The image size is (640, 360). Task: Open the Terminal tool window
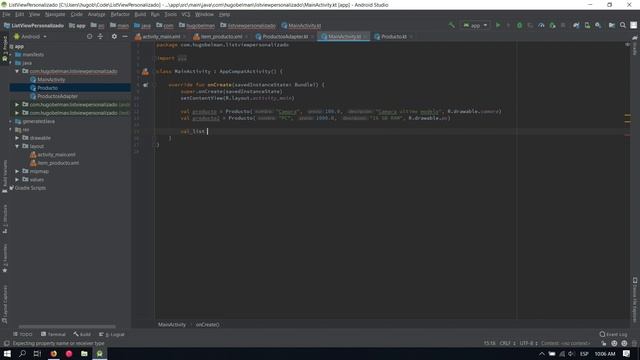pos(53,334)
